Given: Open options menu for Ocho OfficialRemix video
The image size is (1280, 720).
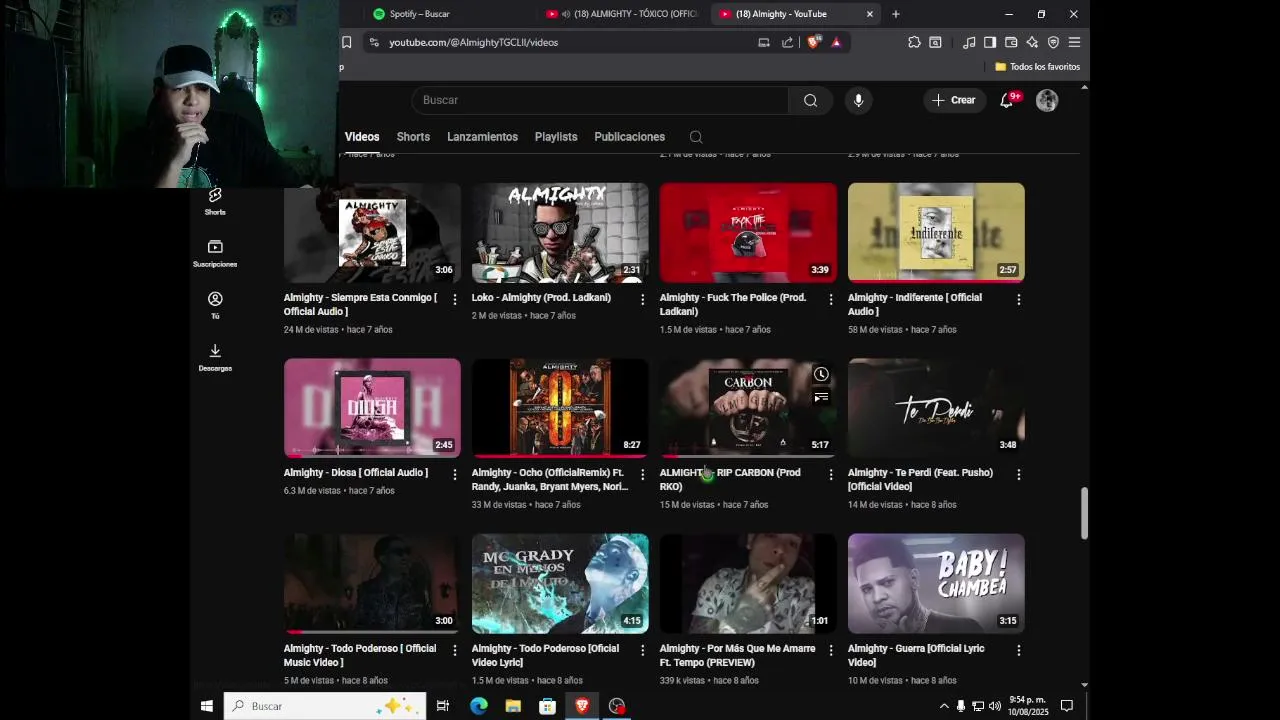Looking at the screenshot, I should [x=642, y=474].
